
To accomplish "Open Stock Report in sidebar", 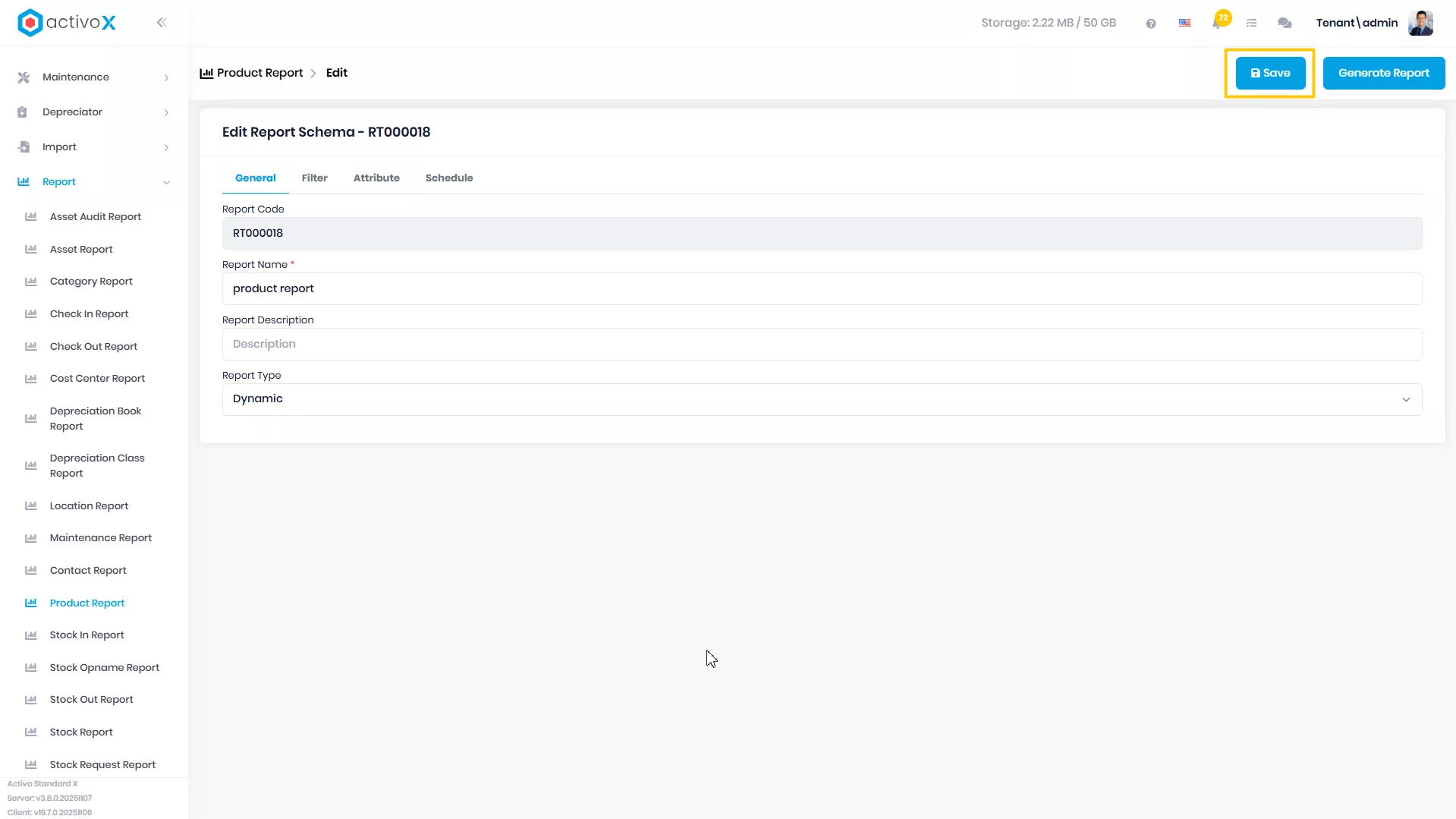I will click(x=81, y=732).
